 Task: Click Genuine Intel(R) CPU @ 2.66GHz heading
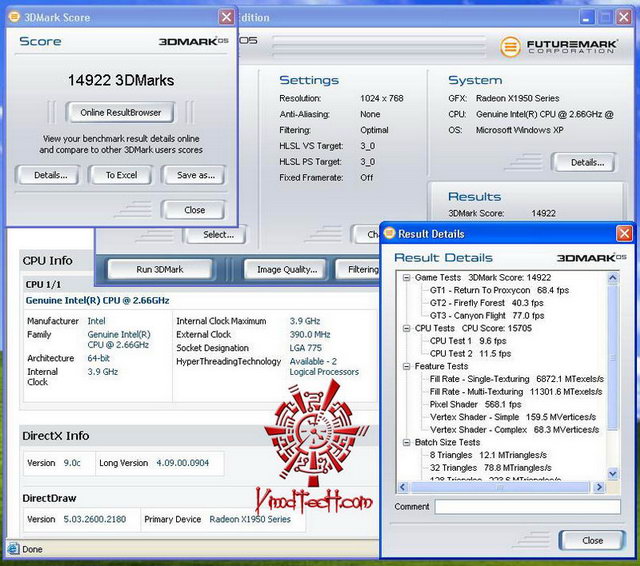(97, 301)
